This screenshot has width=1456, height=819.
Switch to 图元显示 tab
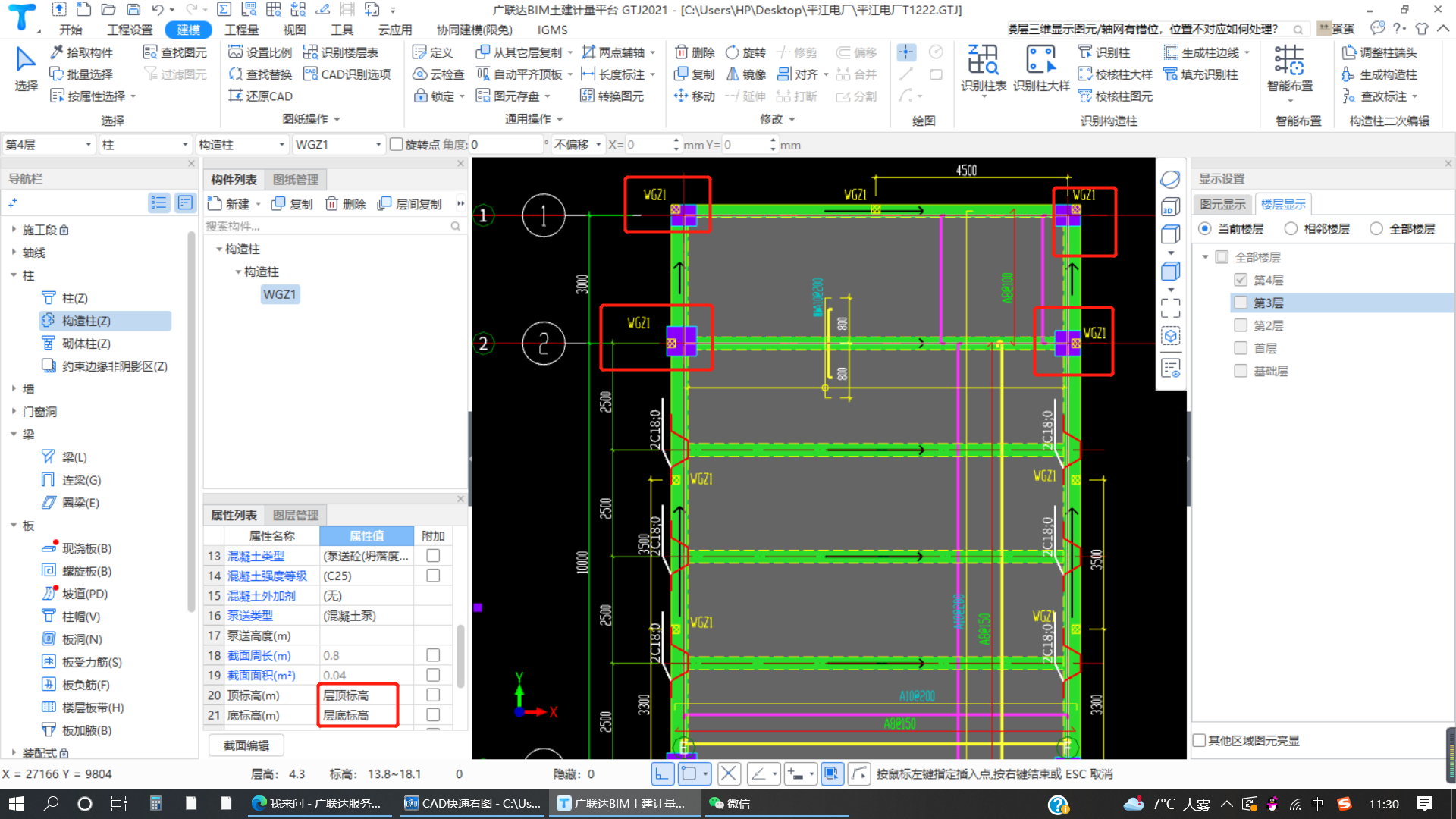1222,204
